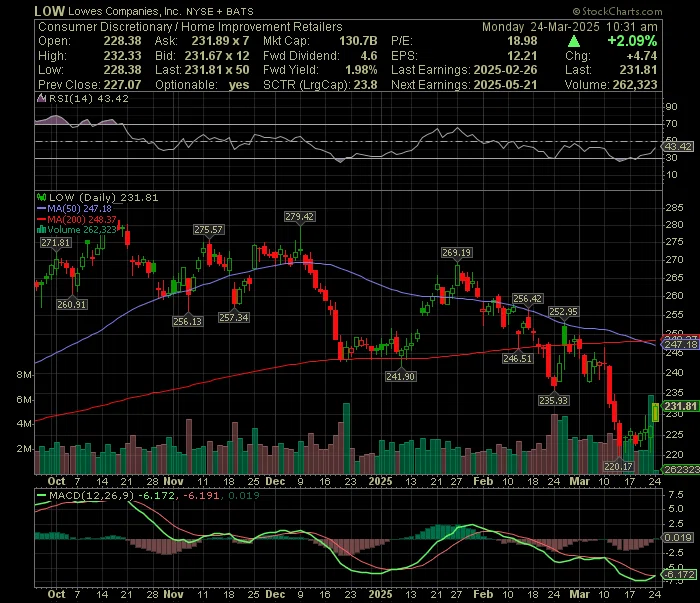Screen dimensions: 700x603
Task: Click the 241.90 low price label
Action: tap(400, 376)
